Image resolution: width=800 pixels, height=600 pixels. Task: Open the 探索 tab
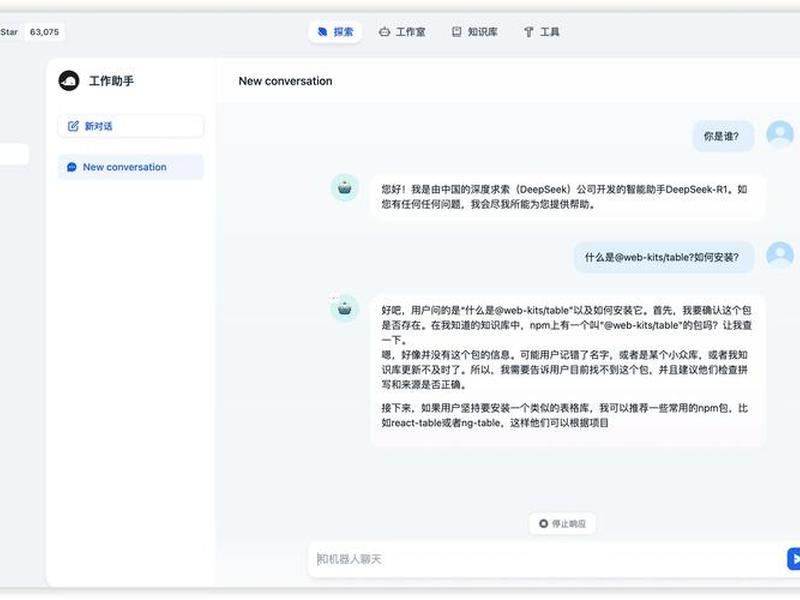click(x=335, y=32)
